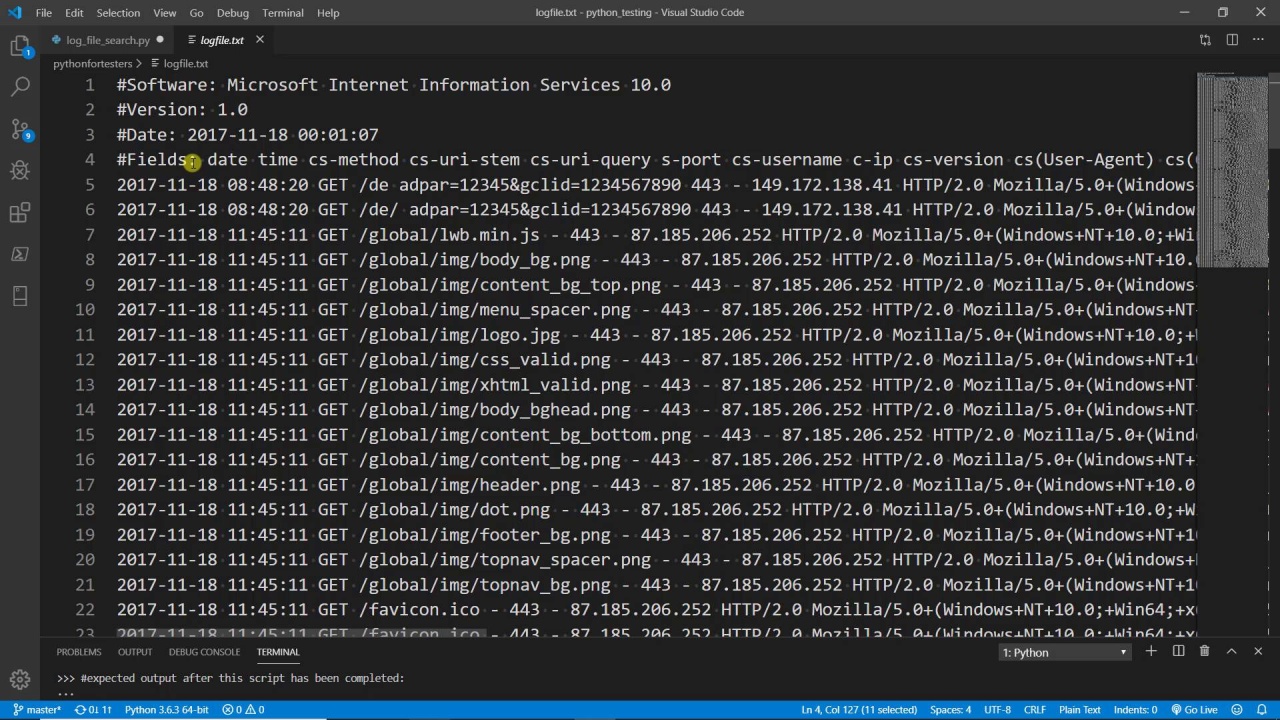The height and width of the screenshot is (720, 1280).
Task: Switch to the PROBLEMS panel tab
Action: 79,652
